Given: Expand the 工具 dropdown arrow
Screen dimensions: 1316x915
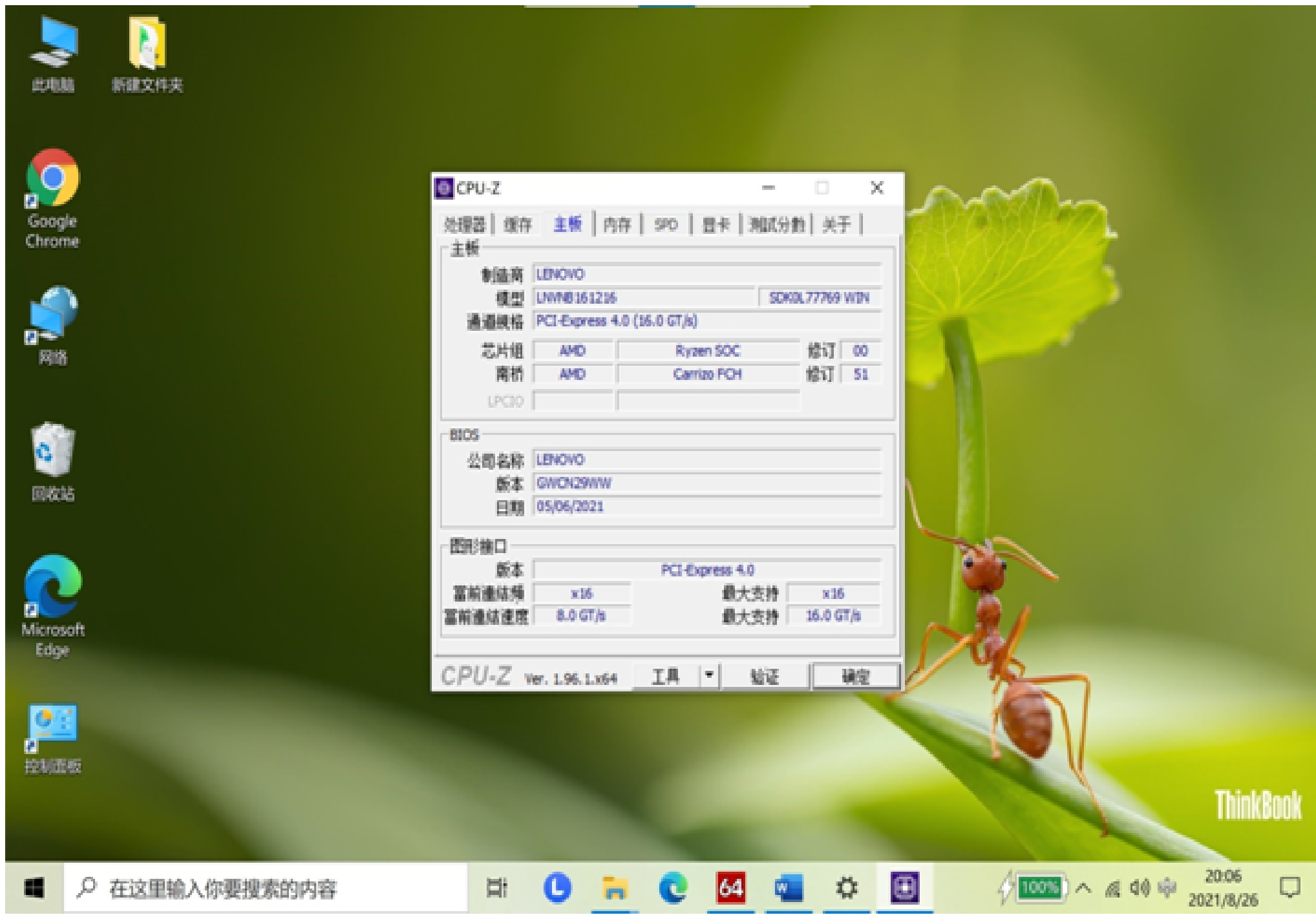Looking at the screenshot, I should point(709,677).
